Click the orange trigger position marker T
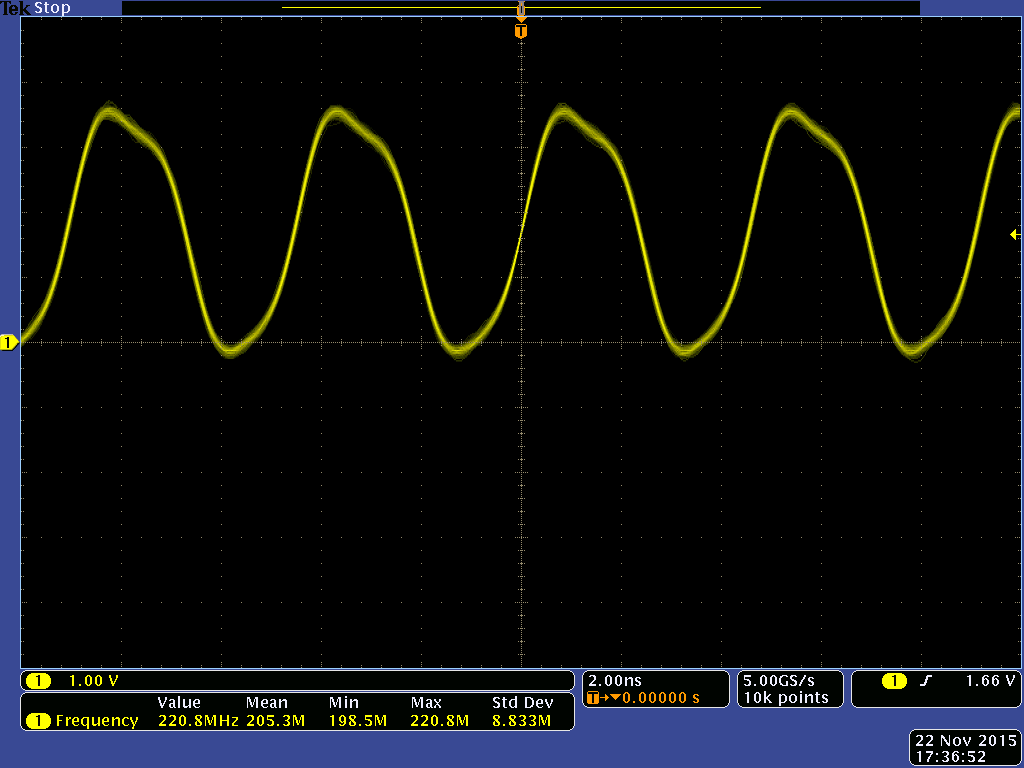1024x768 pixels. click(x=520, y=31)
